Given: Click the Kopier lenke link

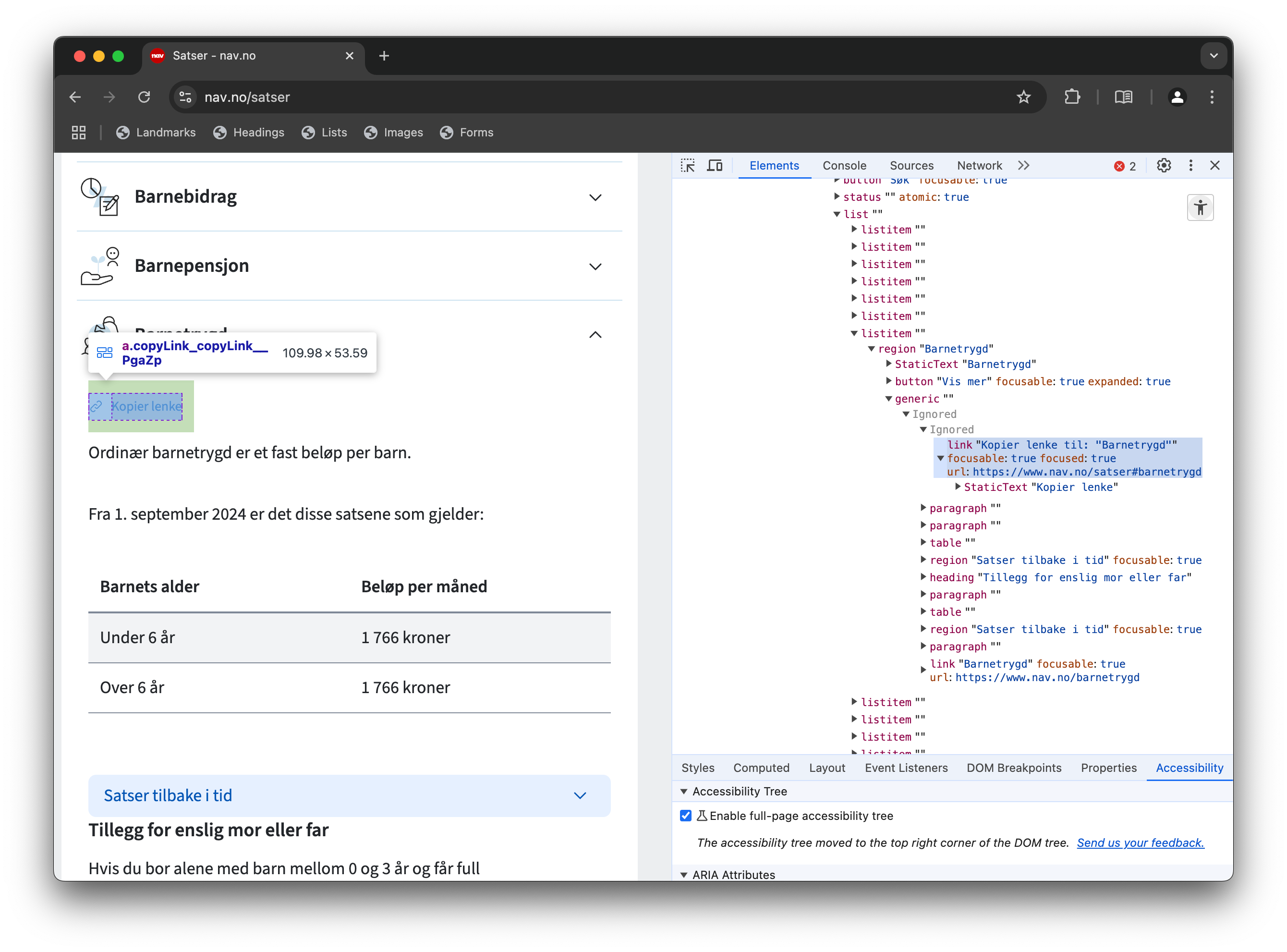Looking at the screenshot, I should coord(146,406).
